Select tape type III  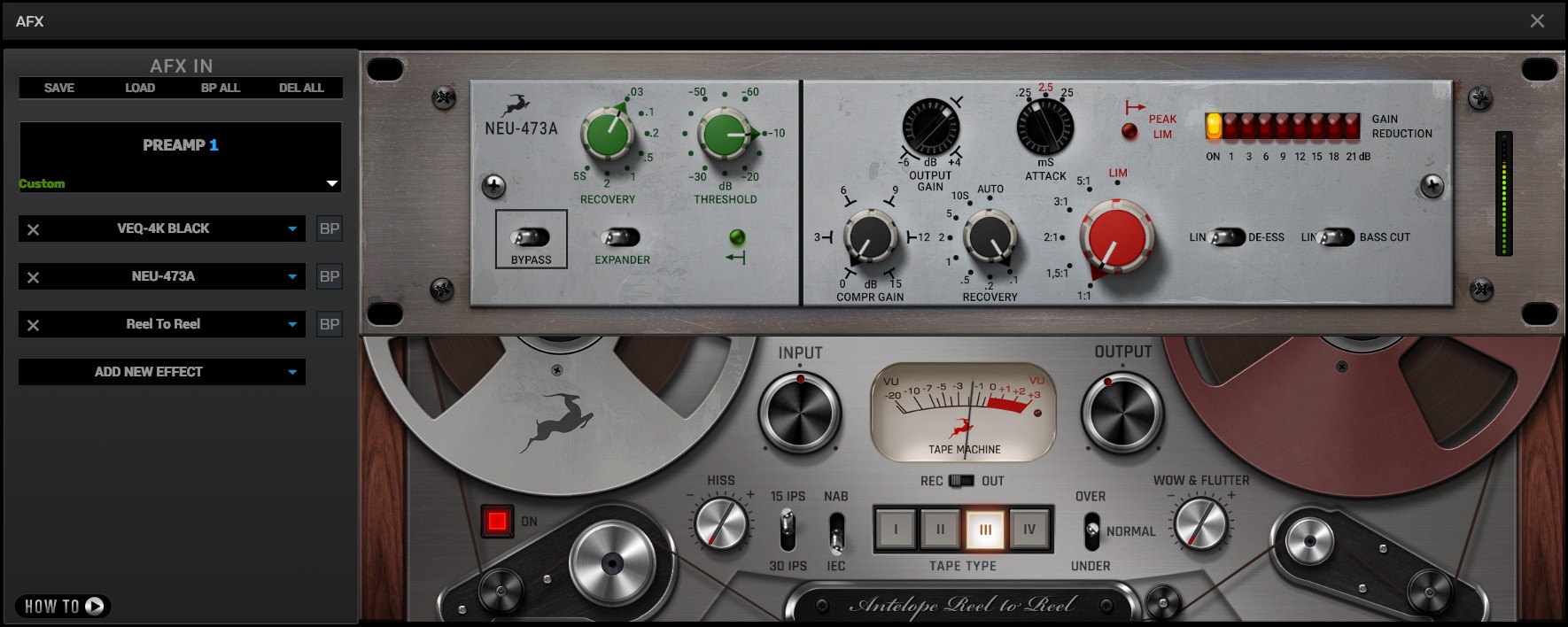pos(984,530)
